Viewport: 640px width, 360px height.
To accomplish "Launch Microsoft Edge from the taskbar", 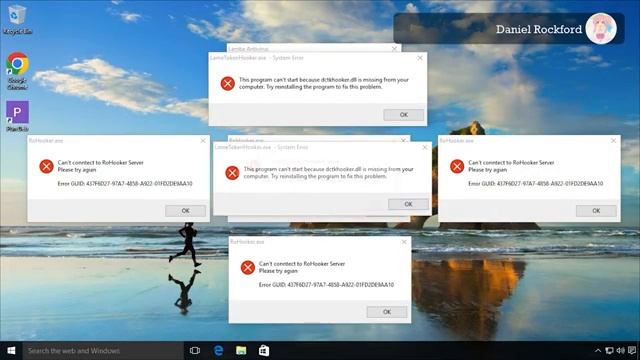I will pyautogui.click(x=218, y=351).
